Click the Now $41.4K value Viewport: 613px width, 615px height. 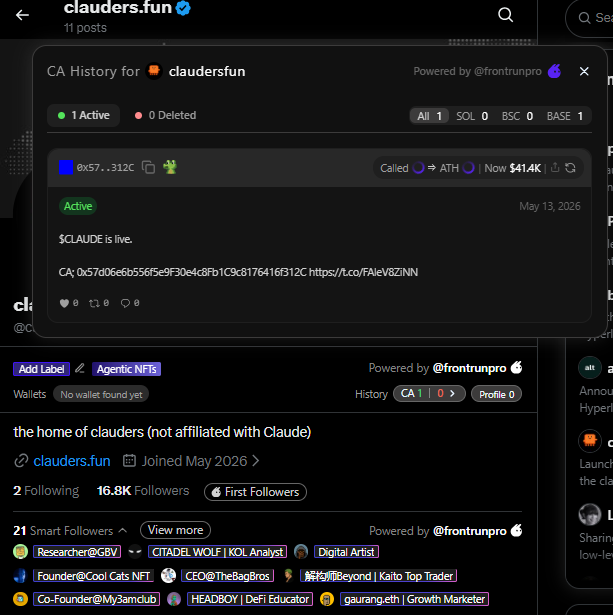(x=512, y=168)
